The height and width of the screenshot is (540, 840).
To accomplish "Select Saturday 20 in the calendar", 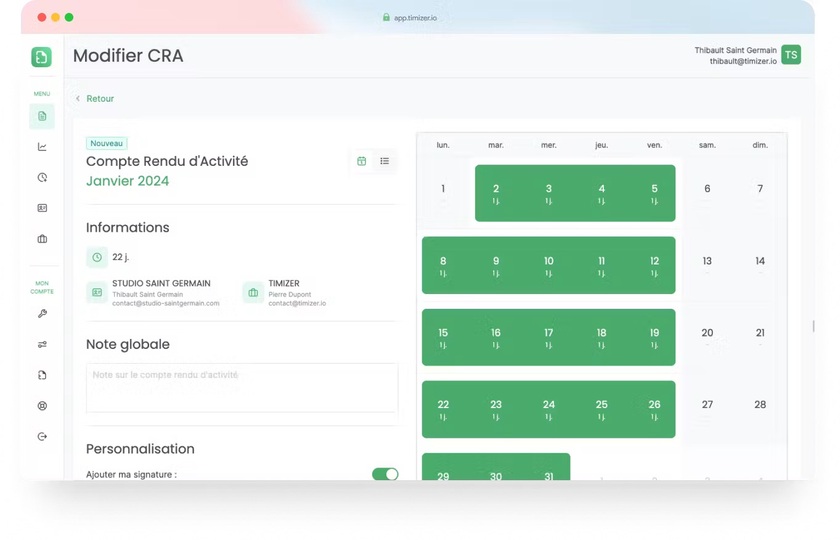I will [x=707, y=333].
